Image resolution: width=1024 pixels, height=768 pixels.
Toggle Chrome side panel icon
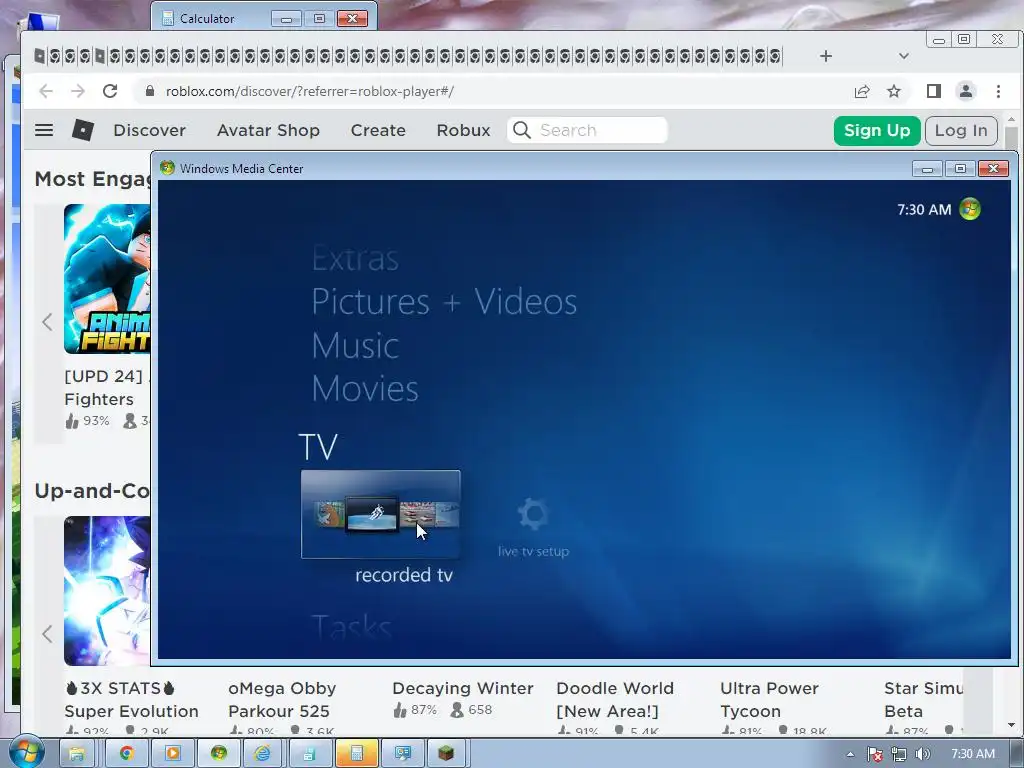pos(933,91)
